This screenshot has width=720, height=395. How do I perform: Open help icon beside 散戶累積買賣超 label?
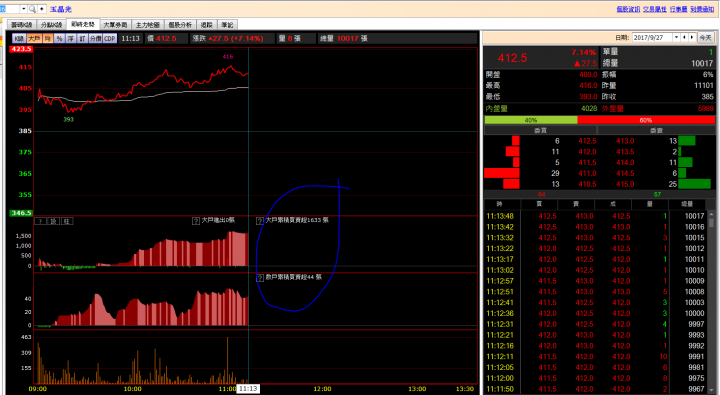click(x=259, y=278)
